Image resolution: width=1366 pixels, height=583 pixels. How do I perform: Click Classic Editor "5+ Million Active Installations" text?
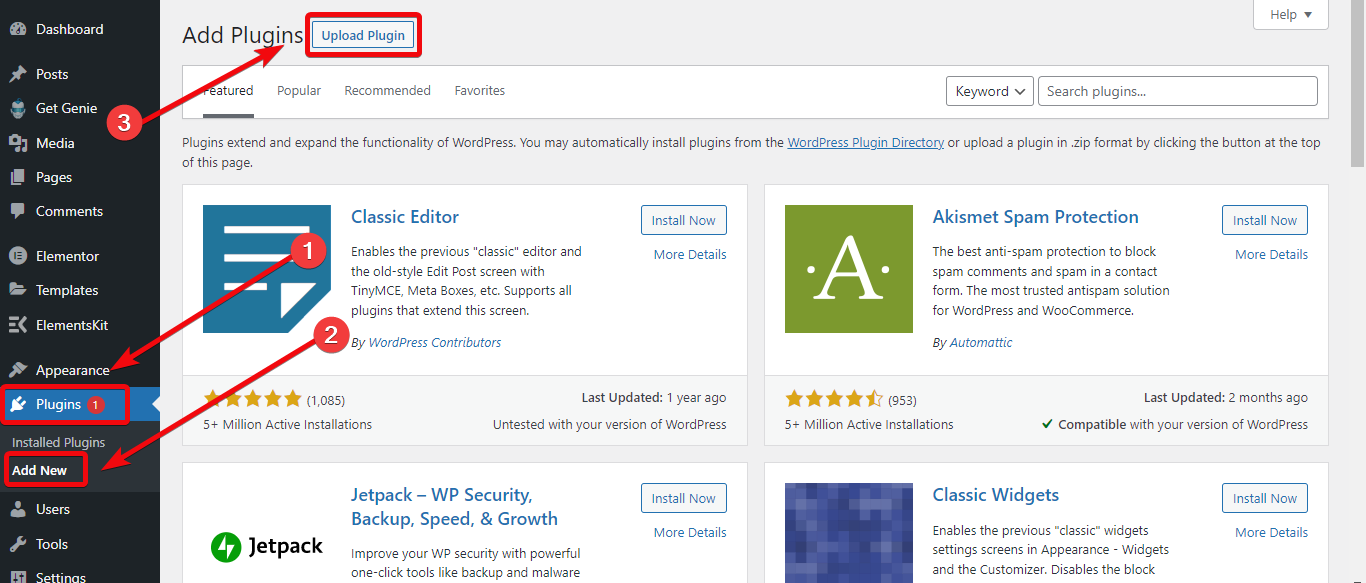point(288,424)
